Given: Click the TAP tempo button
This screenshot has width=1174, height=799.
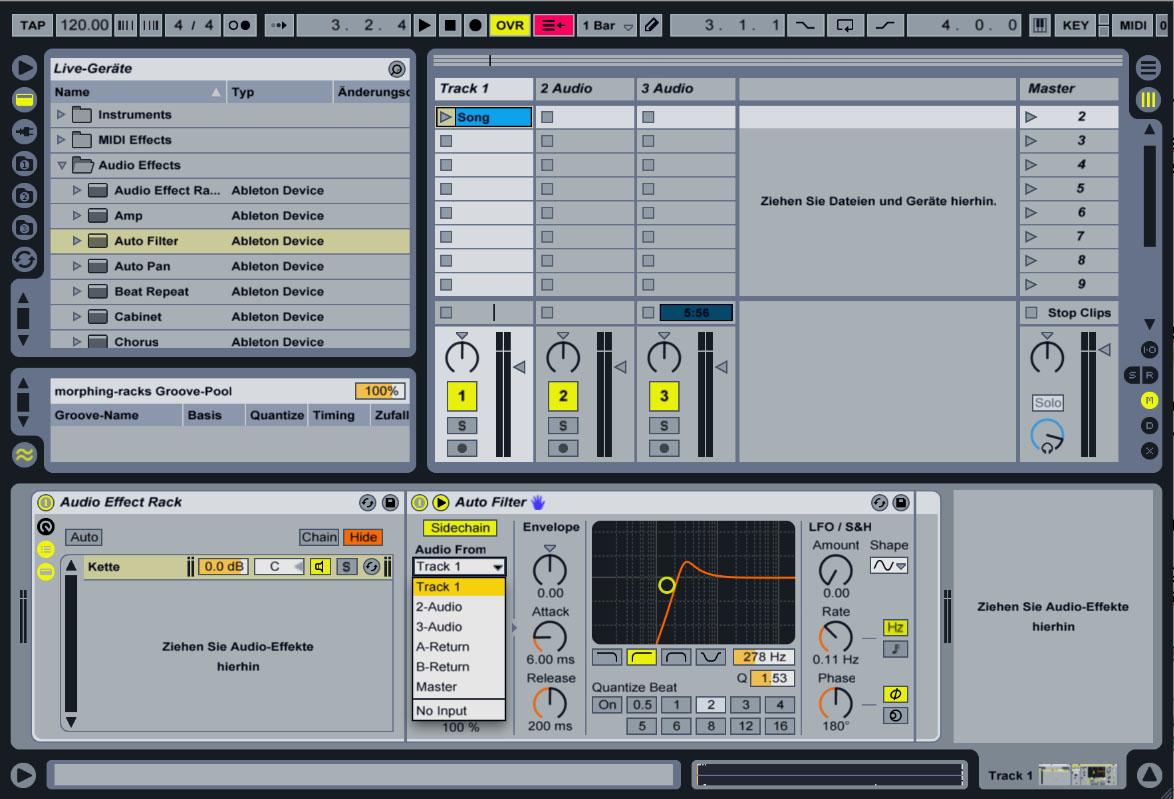Looking at the screenshot, I should 32,25.
